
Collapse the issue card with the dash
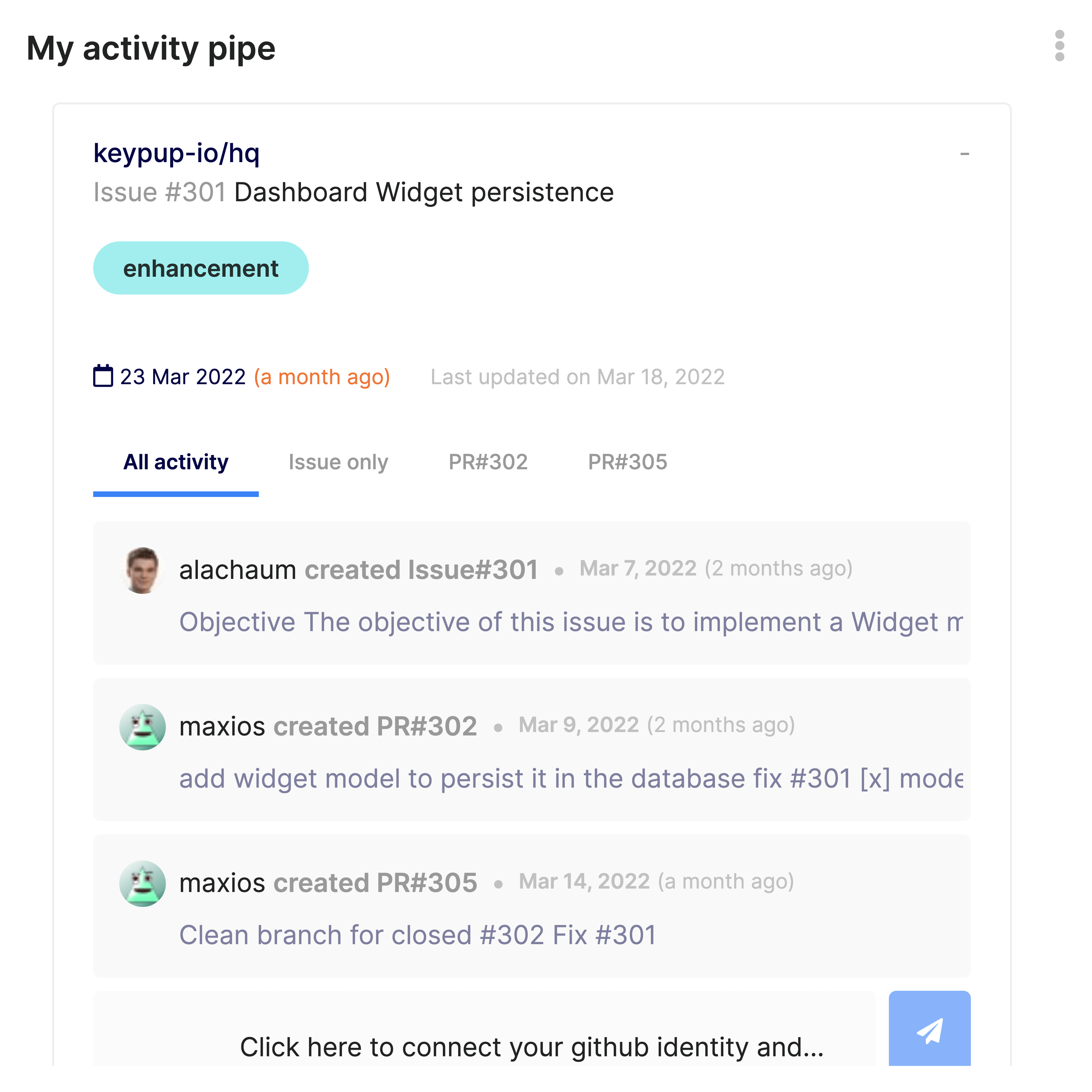[x=964, y=154]
